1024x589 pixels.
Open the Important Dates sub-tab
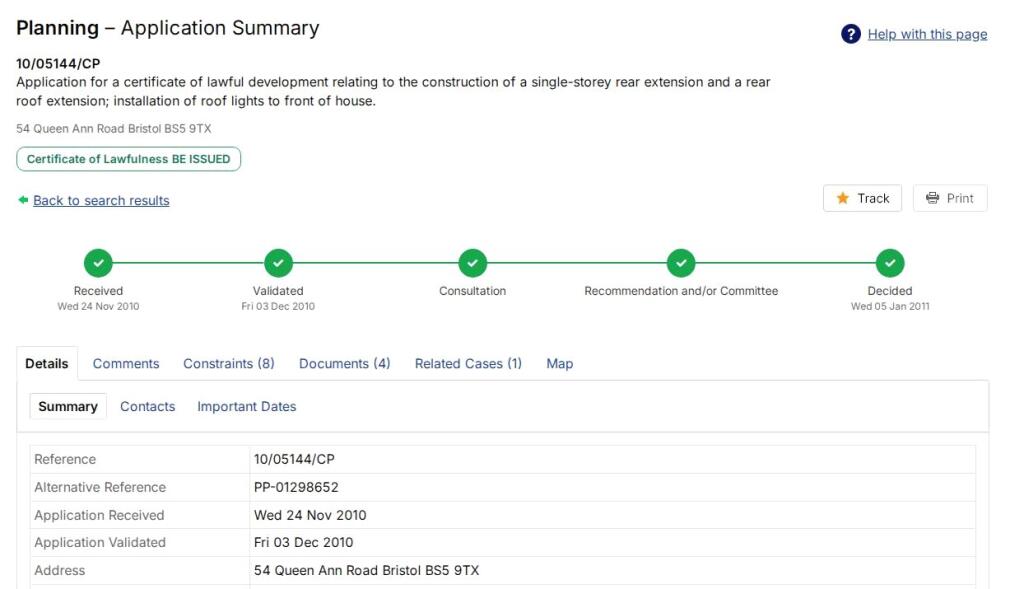pyautogui.click(x=247, y=407)
